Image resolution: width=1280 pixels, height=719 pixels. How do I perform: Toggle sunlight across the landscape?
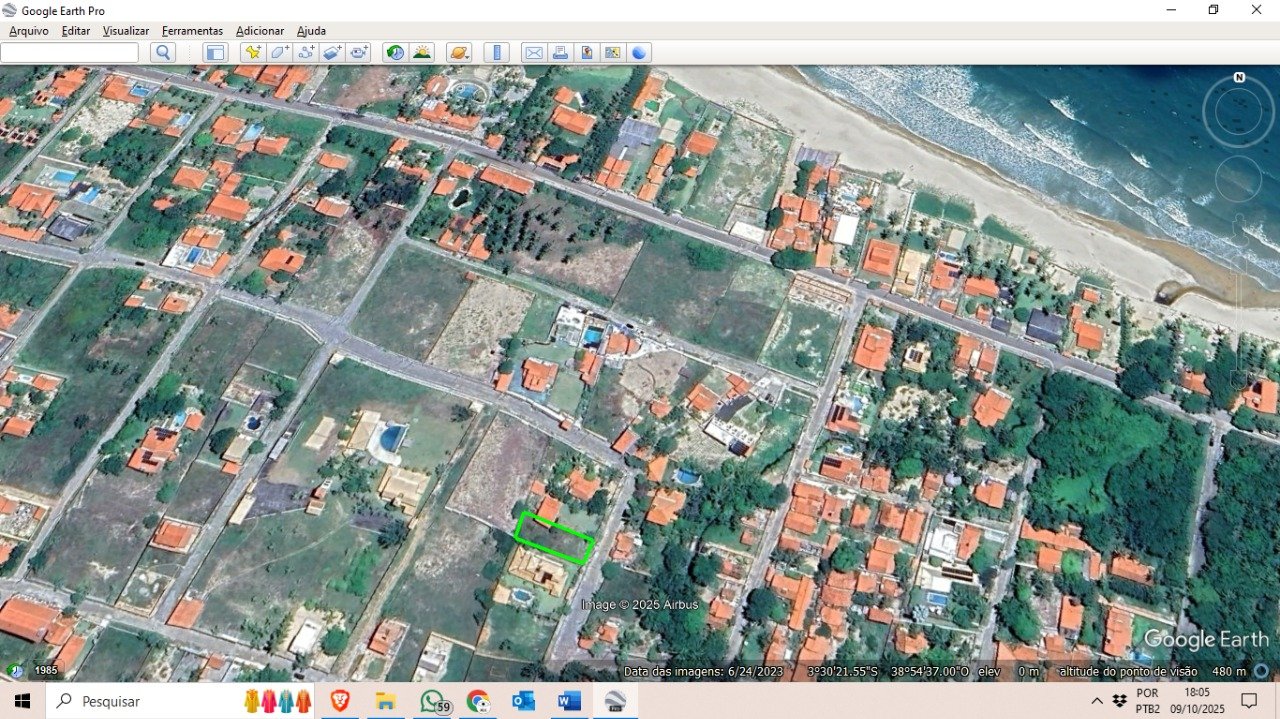click(422, 53)
